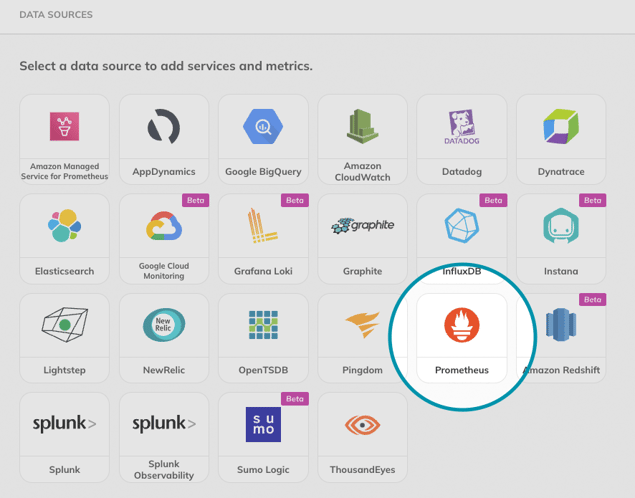This screenshot has height=498, width=635.
Task: Choose the Sumo Logic blue square logo
Action: (x=263, y=424)
